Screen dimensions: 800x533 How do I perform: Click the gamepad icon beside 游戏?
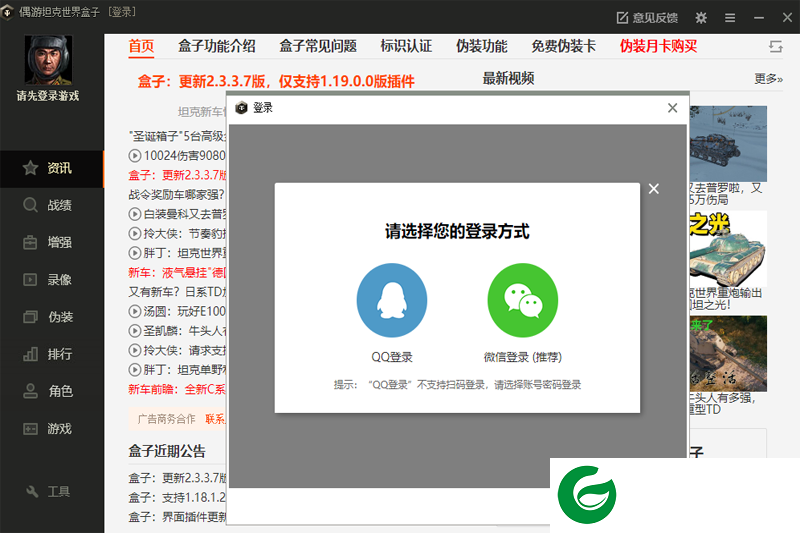[30, 429]
